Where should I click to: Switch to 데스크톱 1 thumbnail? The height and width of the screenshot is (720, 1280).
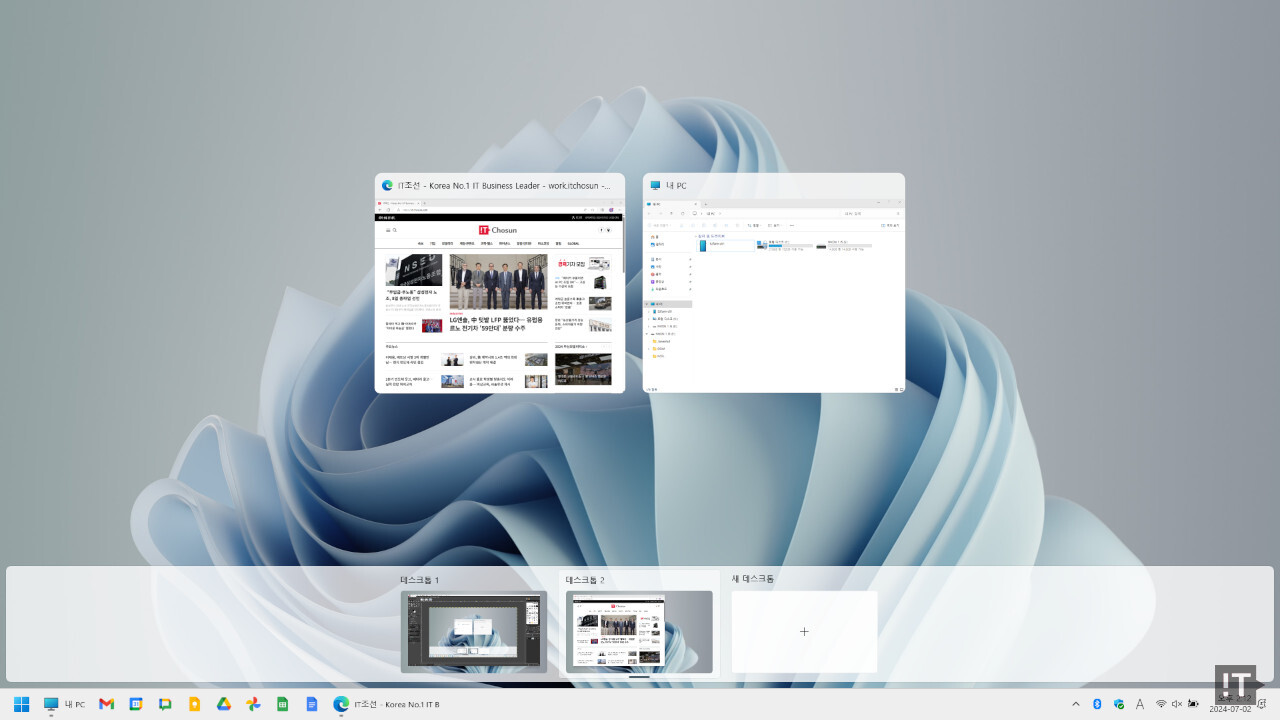[x=474, y=632]
